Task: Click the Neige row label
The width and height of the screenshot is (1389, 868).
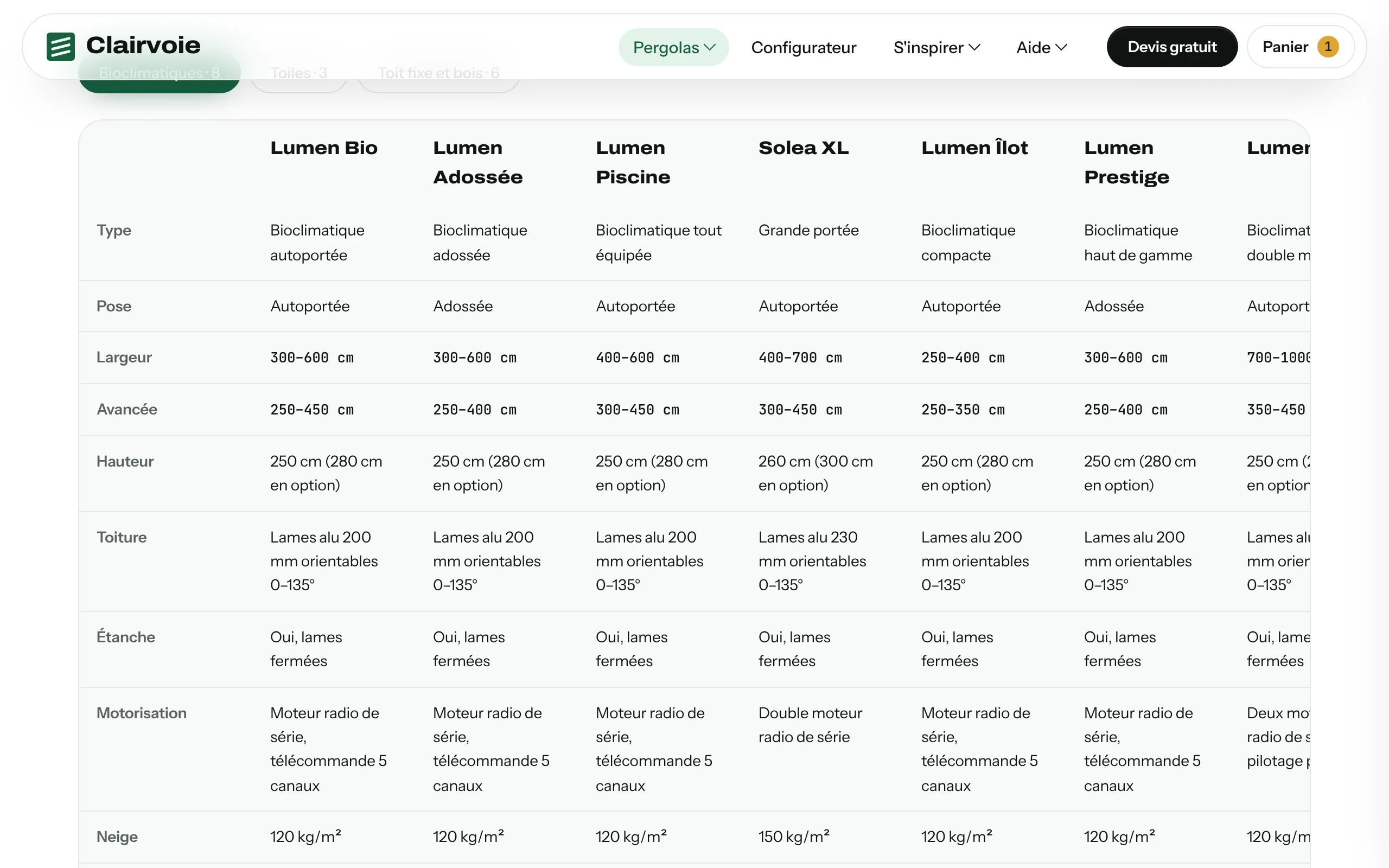Action: pyautogui.click(x=117, y=837)
